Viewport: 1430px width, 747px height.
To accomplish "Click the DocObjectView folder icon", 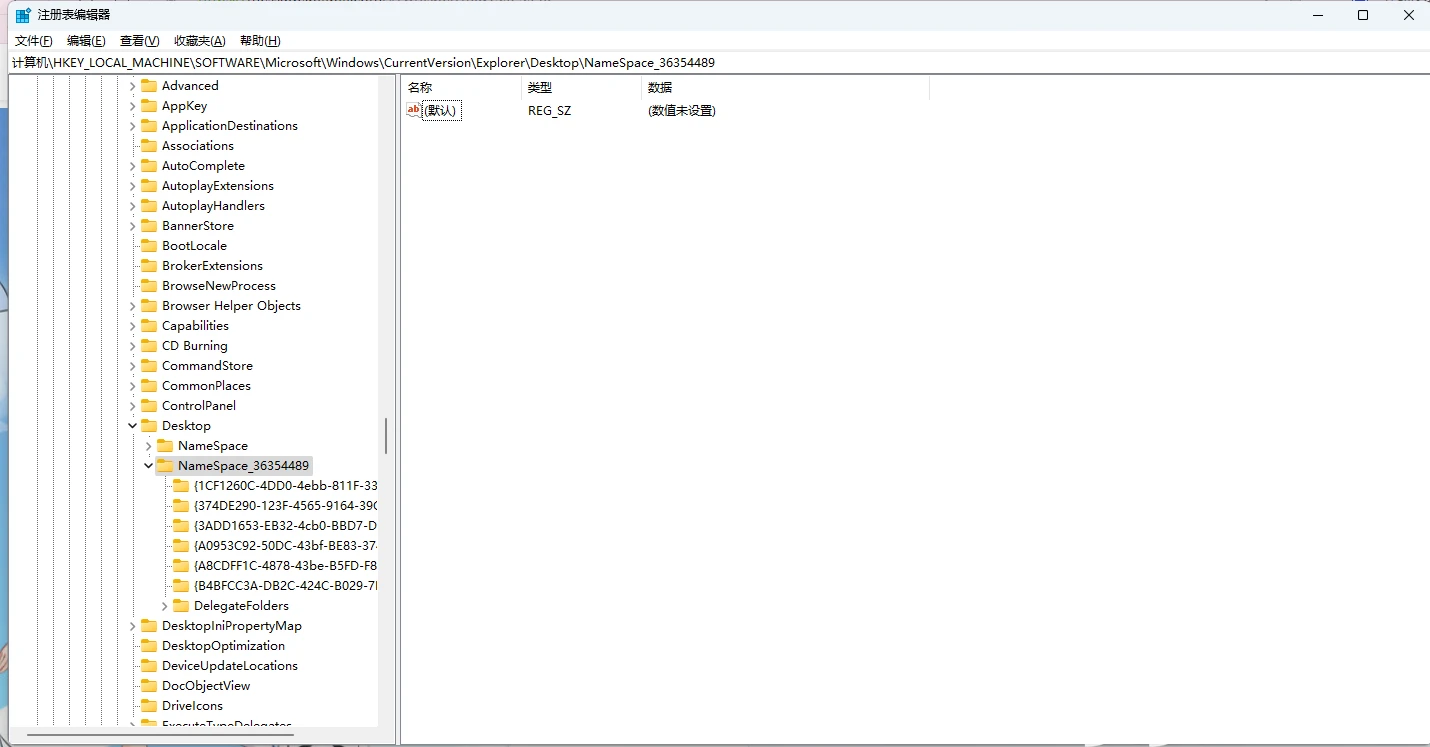I will 149,686.
